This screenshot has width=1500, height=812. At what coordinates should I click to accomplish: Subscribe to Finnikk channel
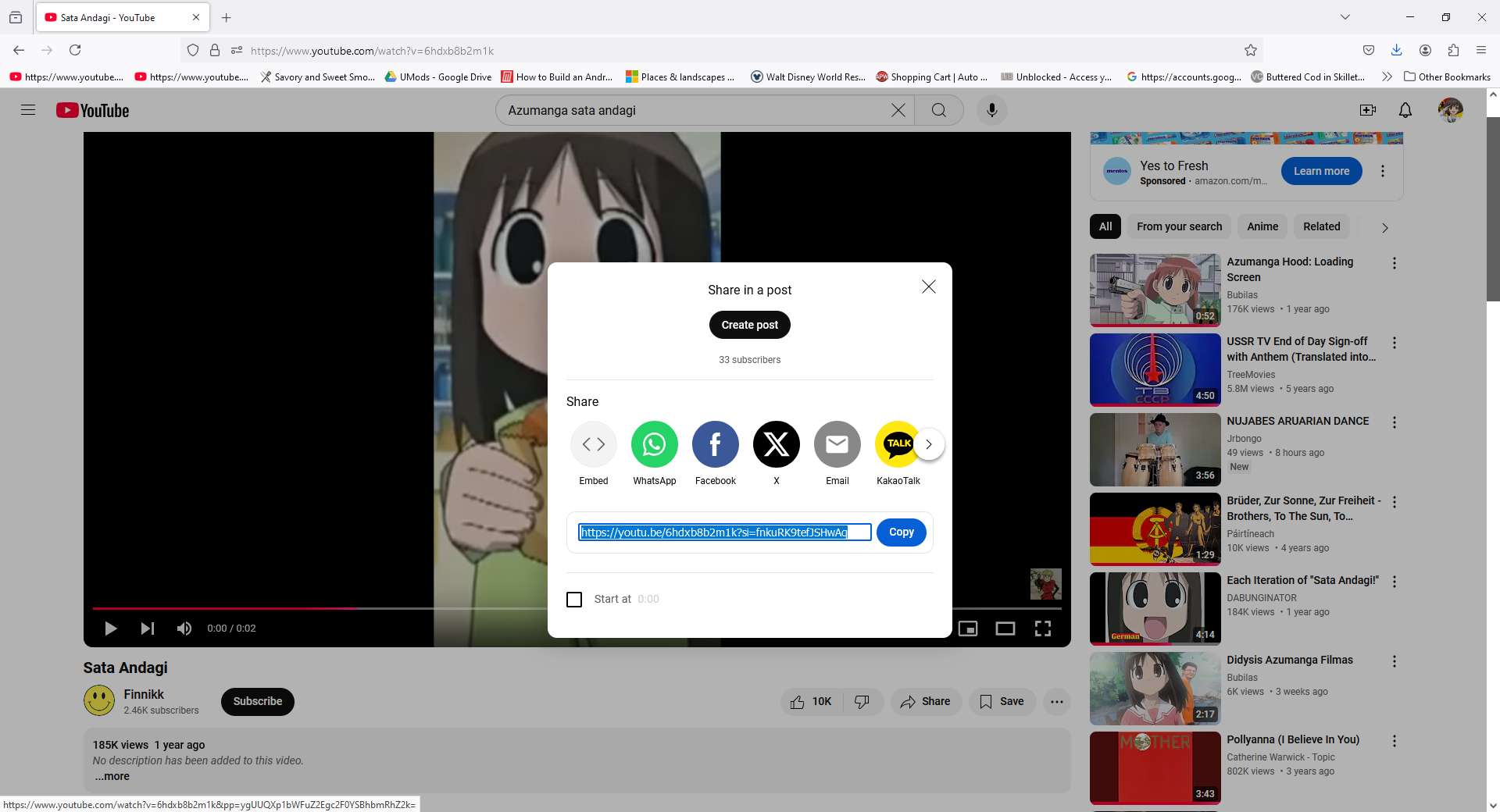pos(258,701)
